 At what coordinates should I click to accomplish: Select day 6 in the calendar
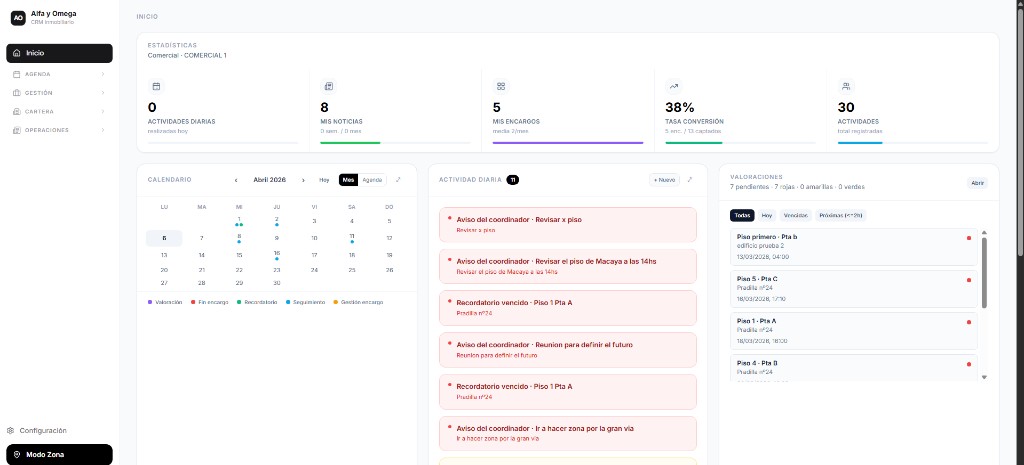coord(164,238)
